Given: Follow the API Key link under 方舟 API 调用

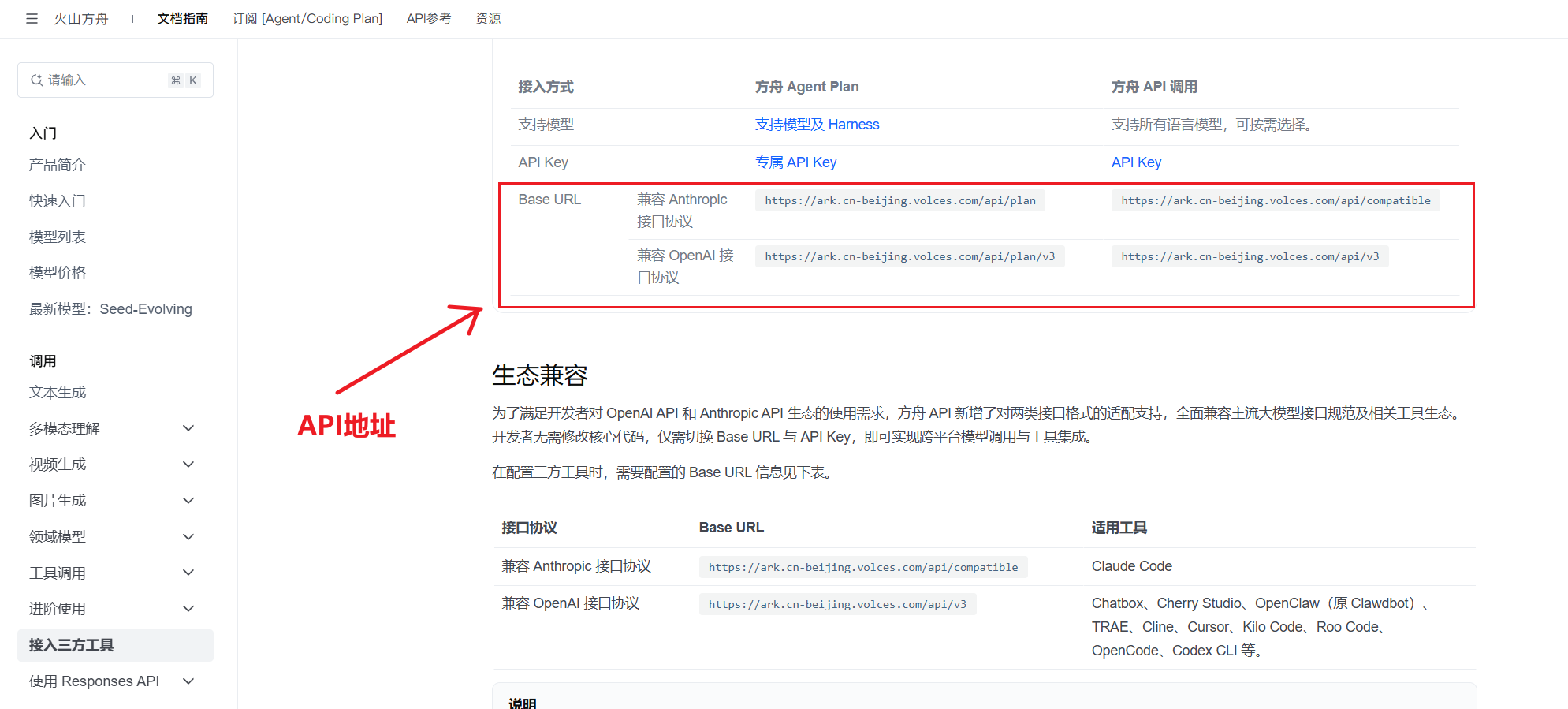Looking at the screenshot, I should (x=1136, y=162).
